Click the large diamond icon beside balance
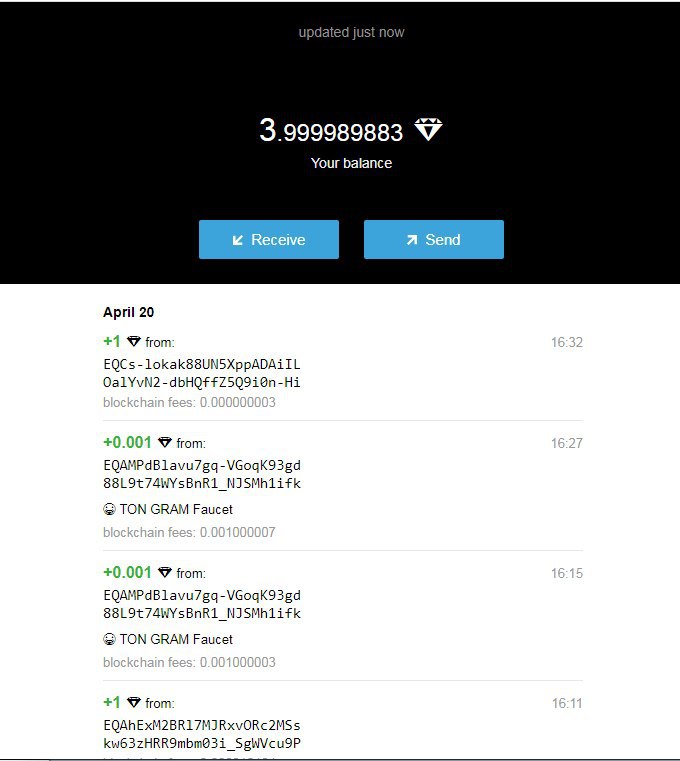 (428, 129)
